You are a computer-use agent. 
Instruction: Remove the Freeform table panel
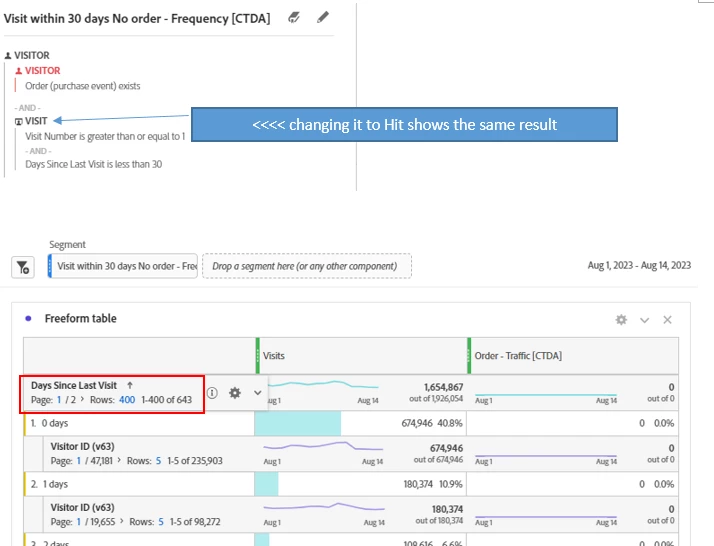667,320
